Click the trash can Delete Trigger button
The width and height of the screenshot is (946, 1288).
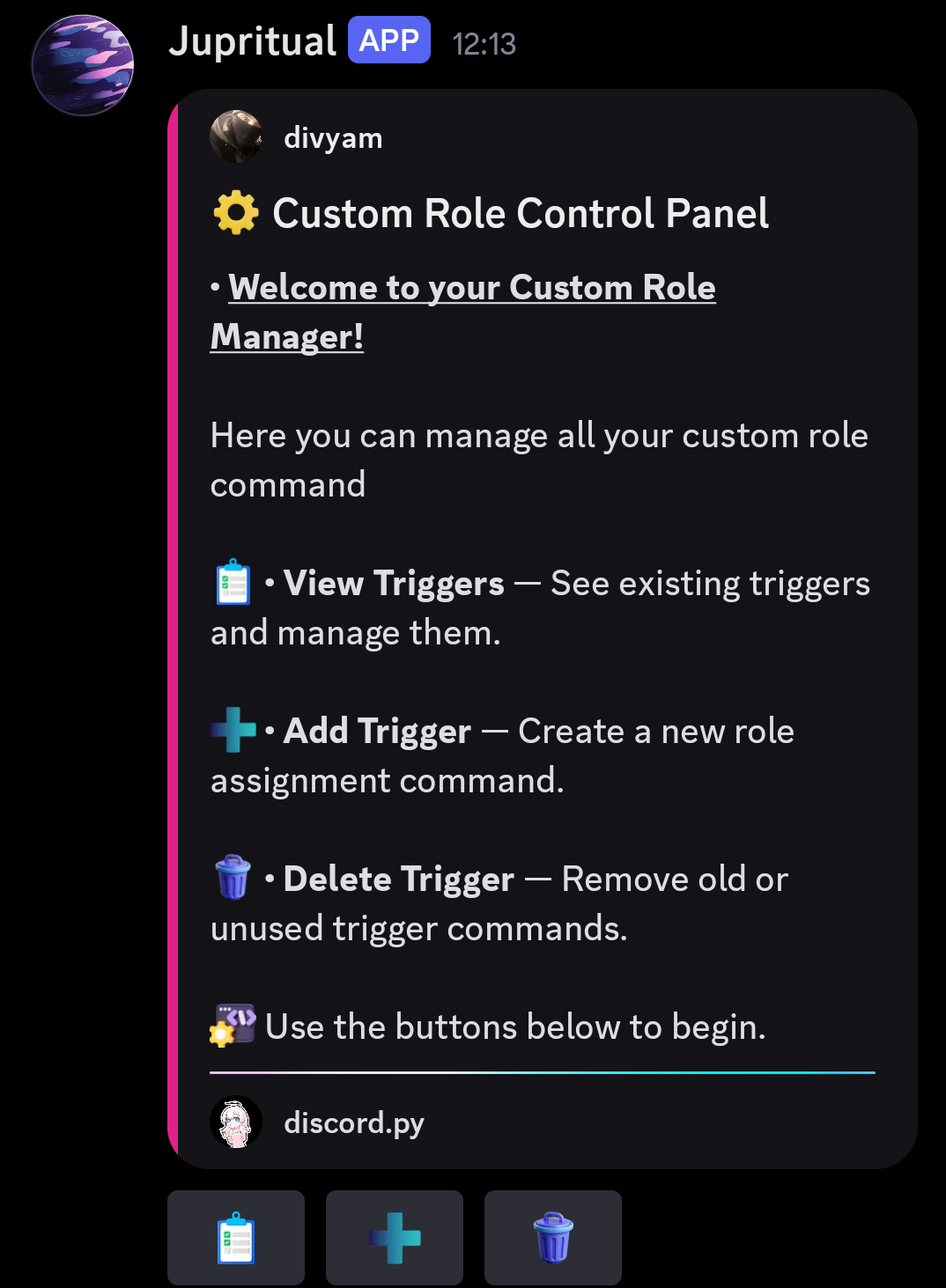point(553,1237)
